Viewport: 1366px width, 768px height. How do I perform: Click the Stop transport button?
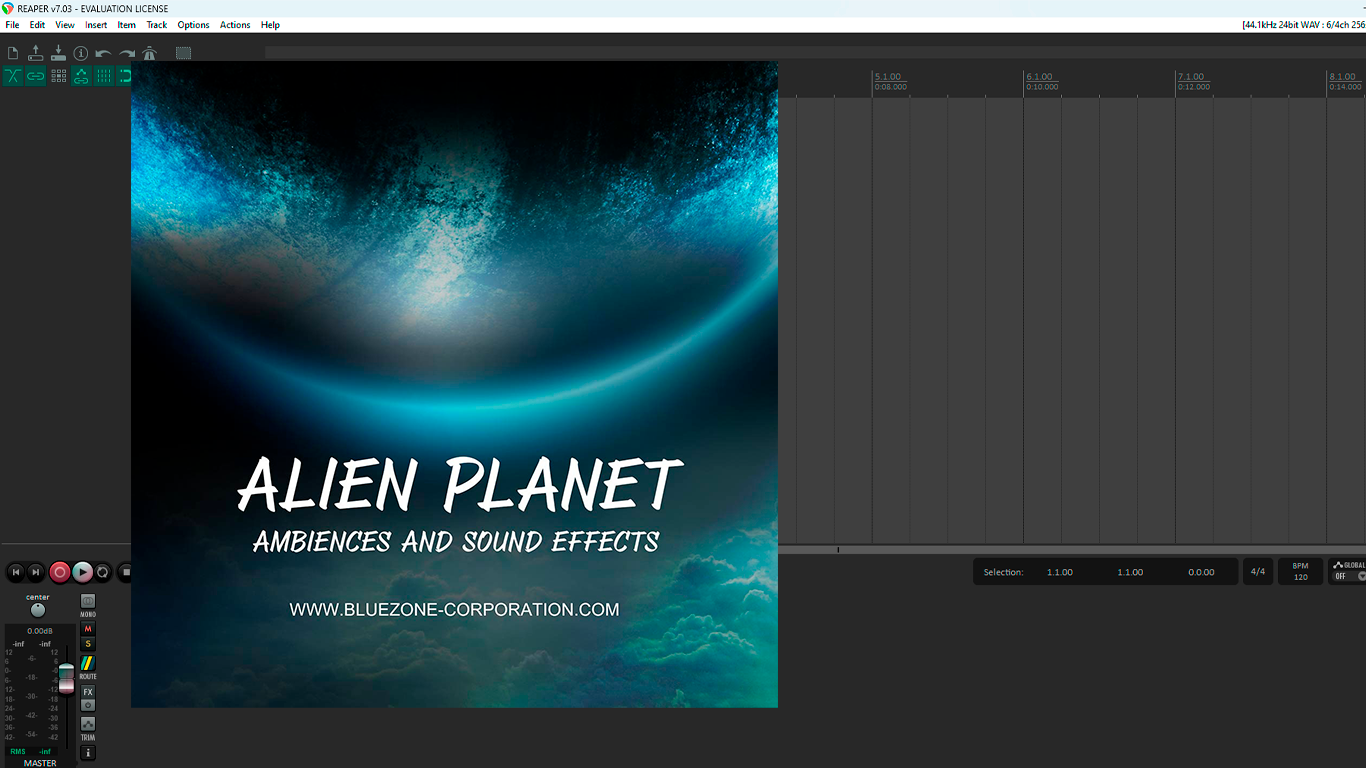tap(125, 572)
